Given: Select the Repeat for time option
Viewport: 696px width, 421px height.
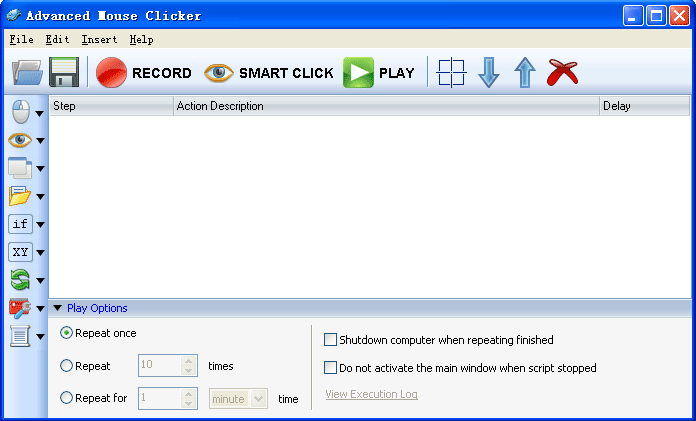Looking at the screenshot, I should [x=67, y=398].
